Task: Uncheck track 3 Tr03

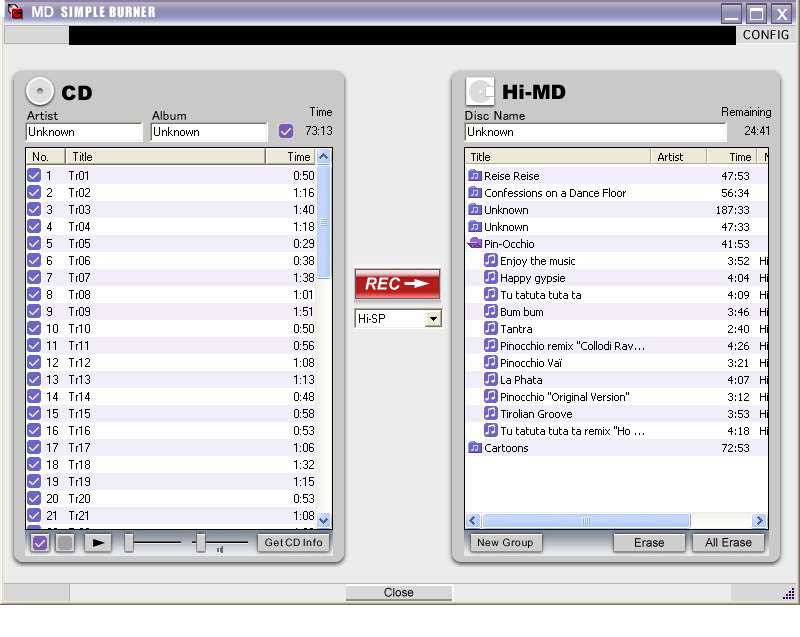Action: [34, 209]
